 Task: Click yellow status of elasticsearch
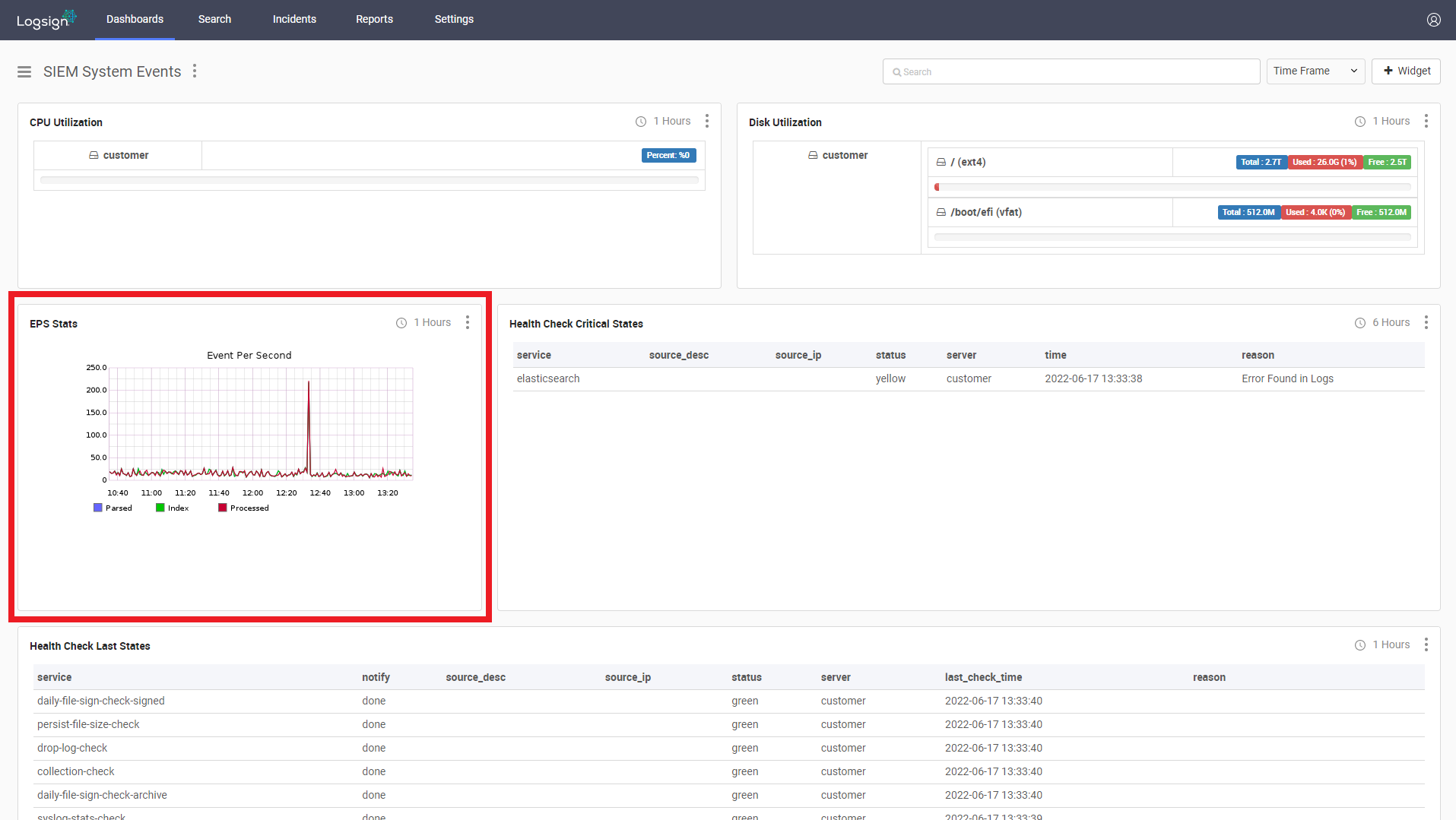click(890, 378)
